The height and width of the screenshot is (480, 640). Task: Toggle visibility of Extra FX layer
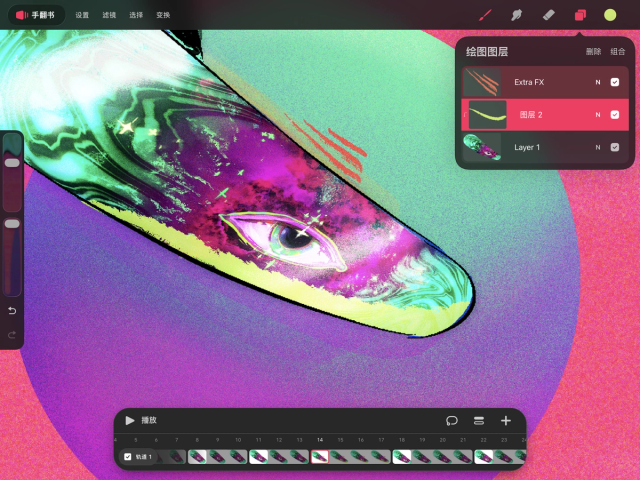tap(615, 82)
